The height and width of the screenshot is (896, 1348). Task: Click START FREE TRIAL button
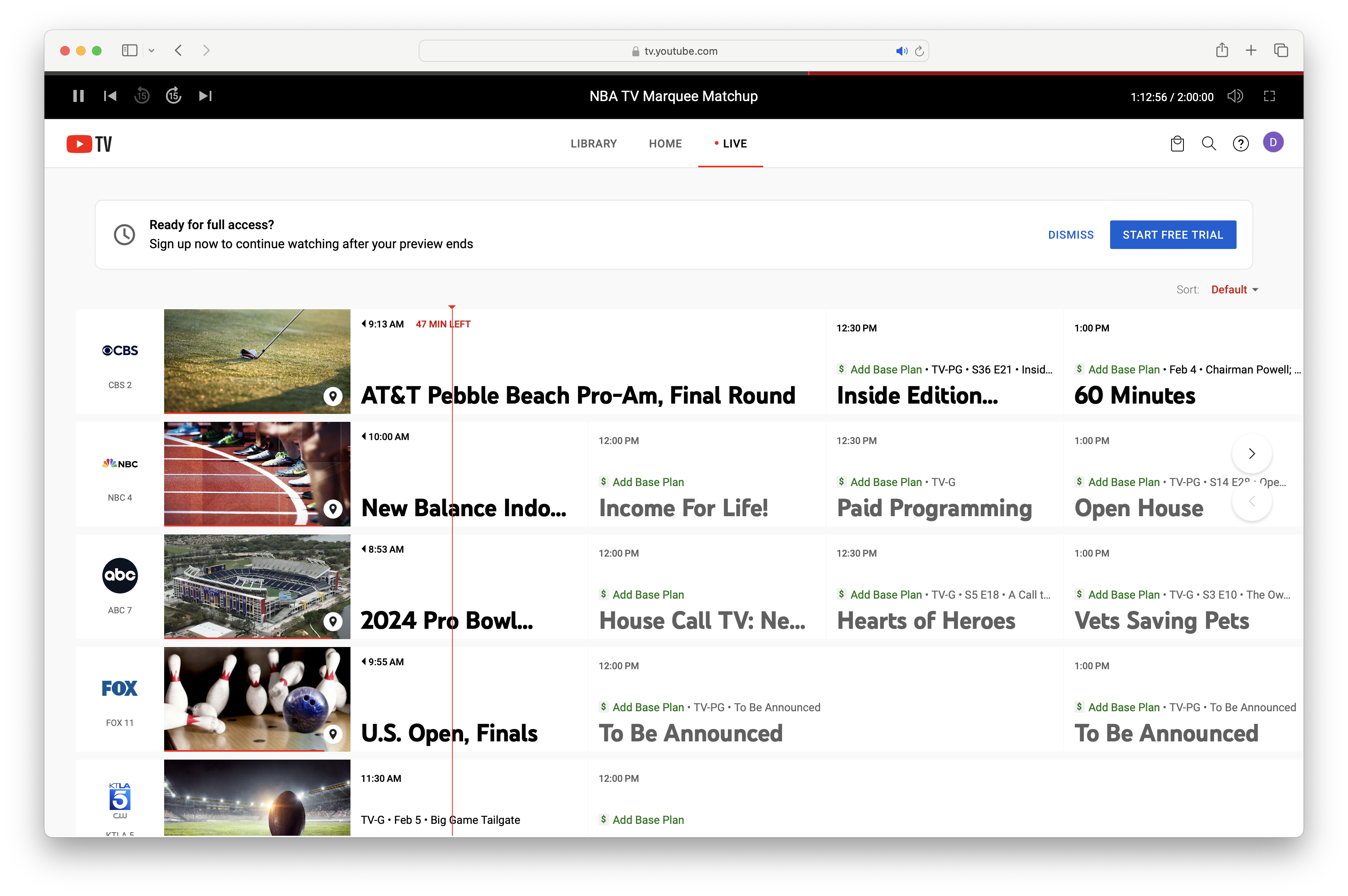1173,235
